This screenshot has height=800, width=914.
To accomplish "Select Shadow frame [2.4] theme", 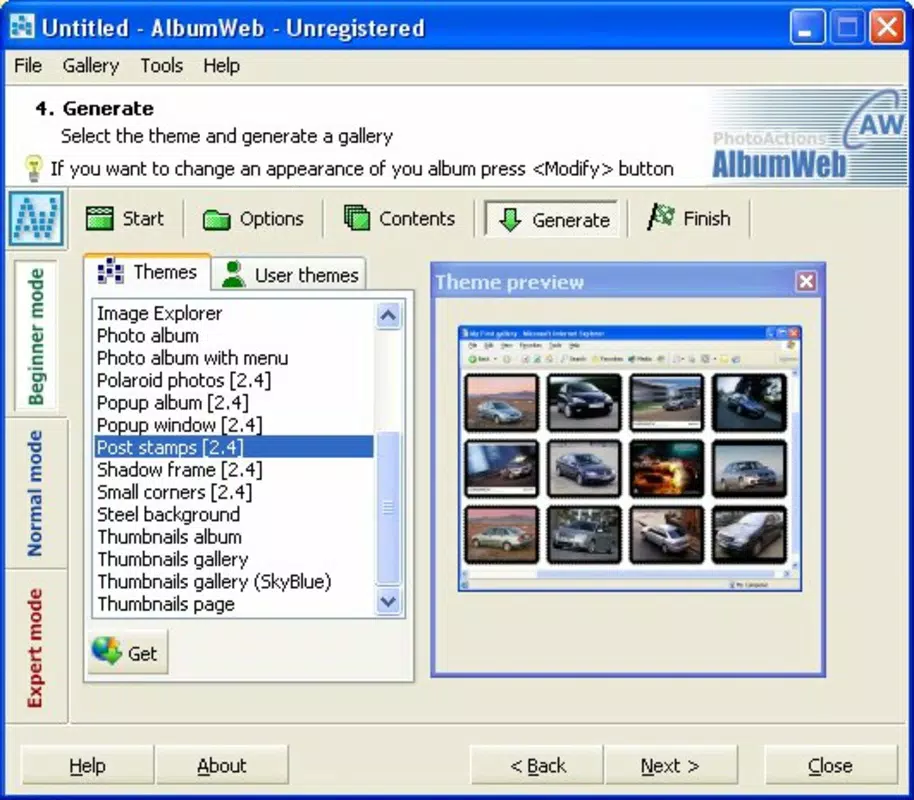I will pos(233,469).
